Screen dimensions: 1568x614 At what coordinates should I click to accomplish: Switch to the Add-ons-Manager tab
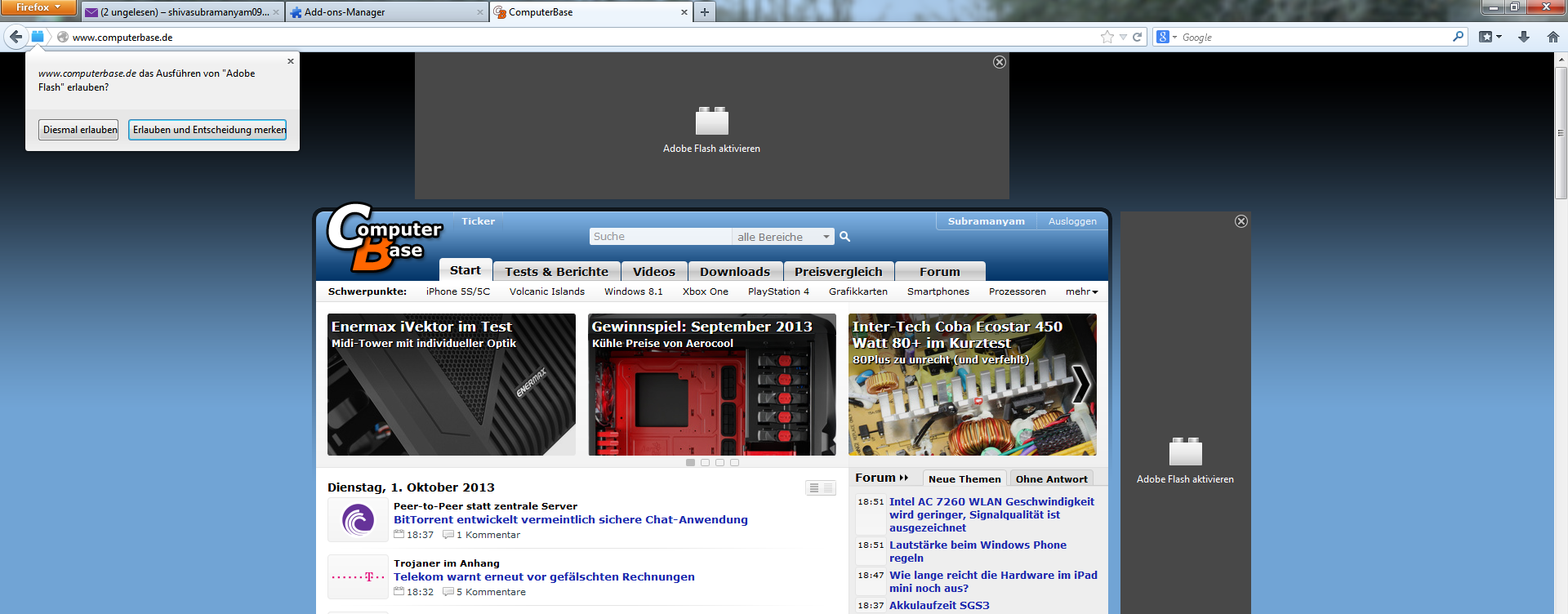tap(387, 12)
